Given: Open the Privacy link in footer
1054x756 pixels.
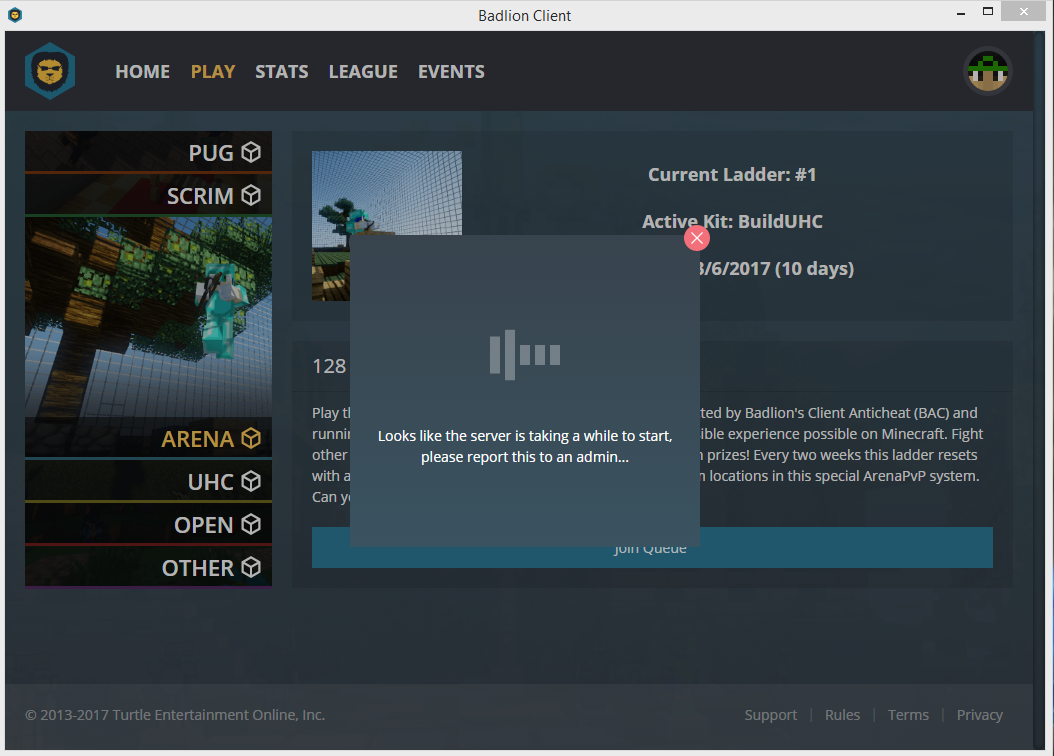Looking at the screenshot, I should click(979, 715).
